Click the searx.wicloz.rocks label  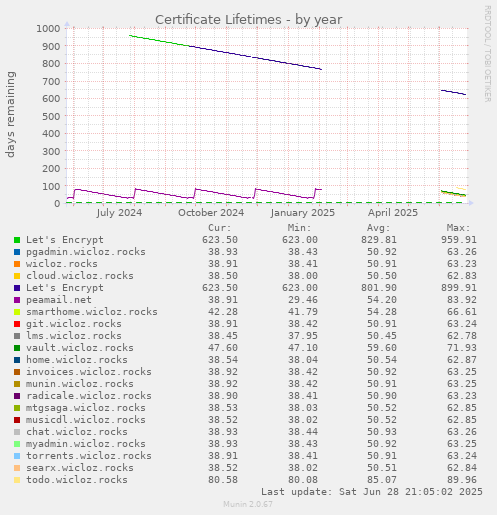pos(80,468)
